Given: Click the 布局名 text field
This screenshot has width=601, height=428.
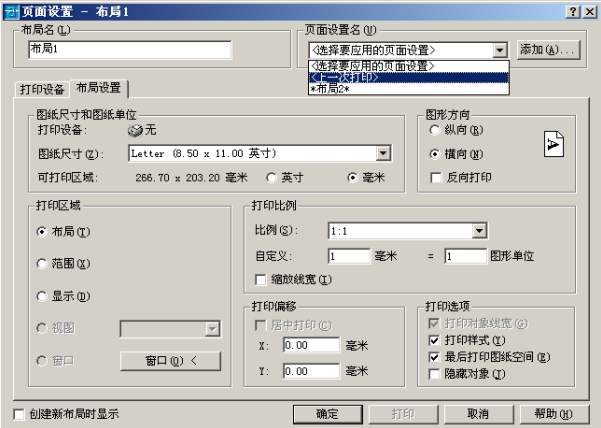Looking at the screenshot, I should pyautogui.click(x=130, y=50).
